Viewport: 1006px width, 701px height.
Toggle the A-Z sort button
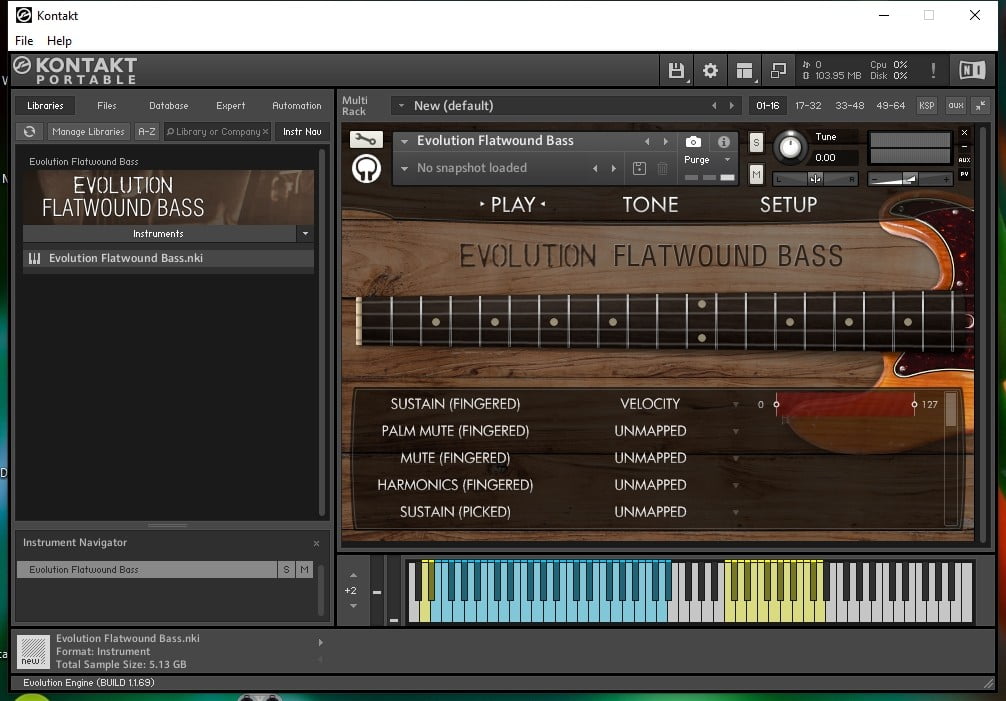tap(147, 131)
